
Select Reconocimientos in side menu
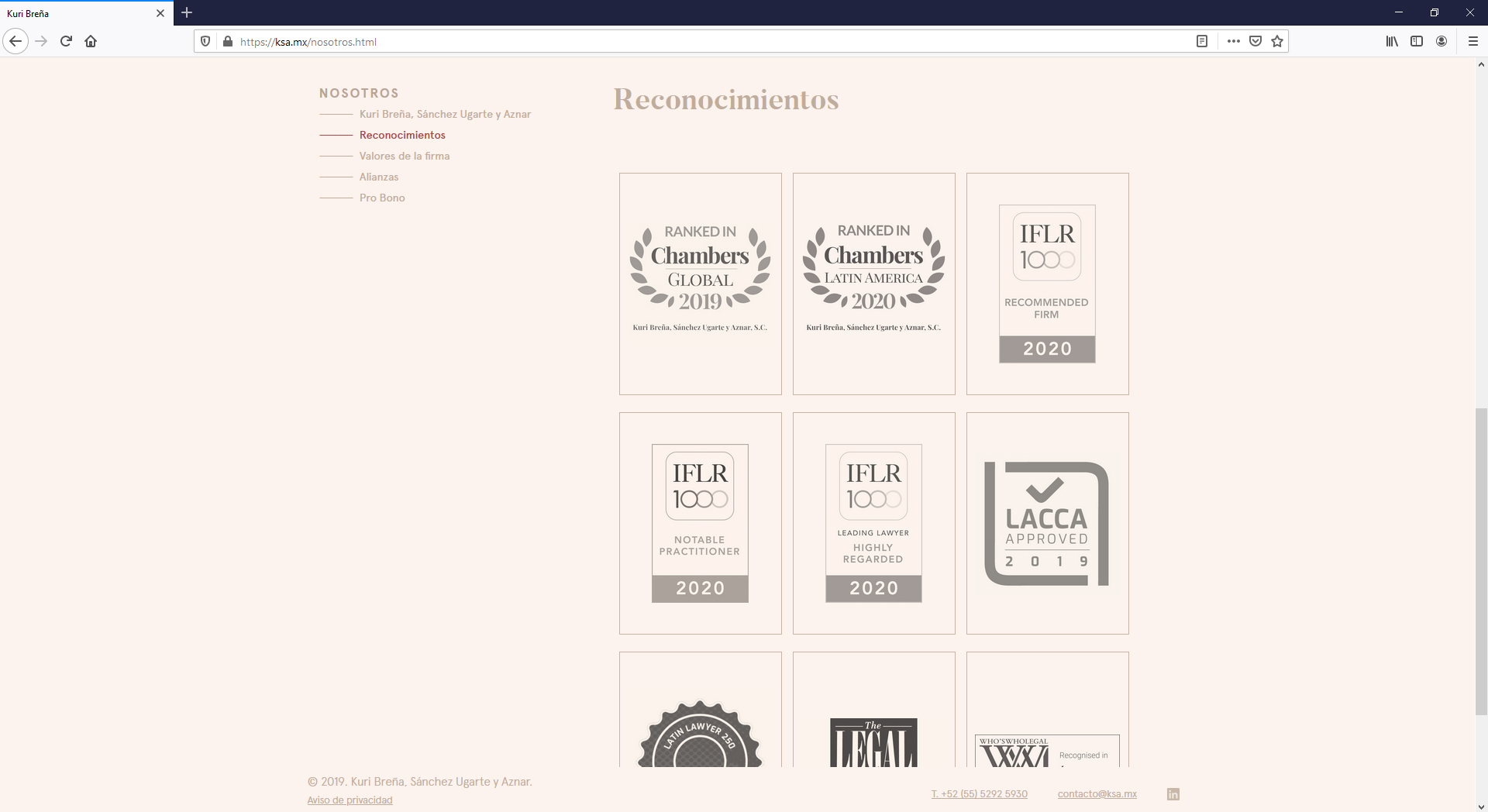(402, 135)
